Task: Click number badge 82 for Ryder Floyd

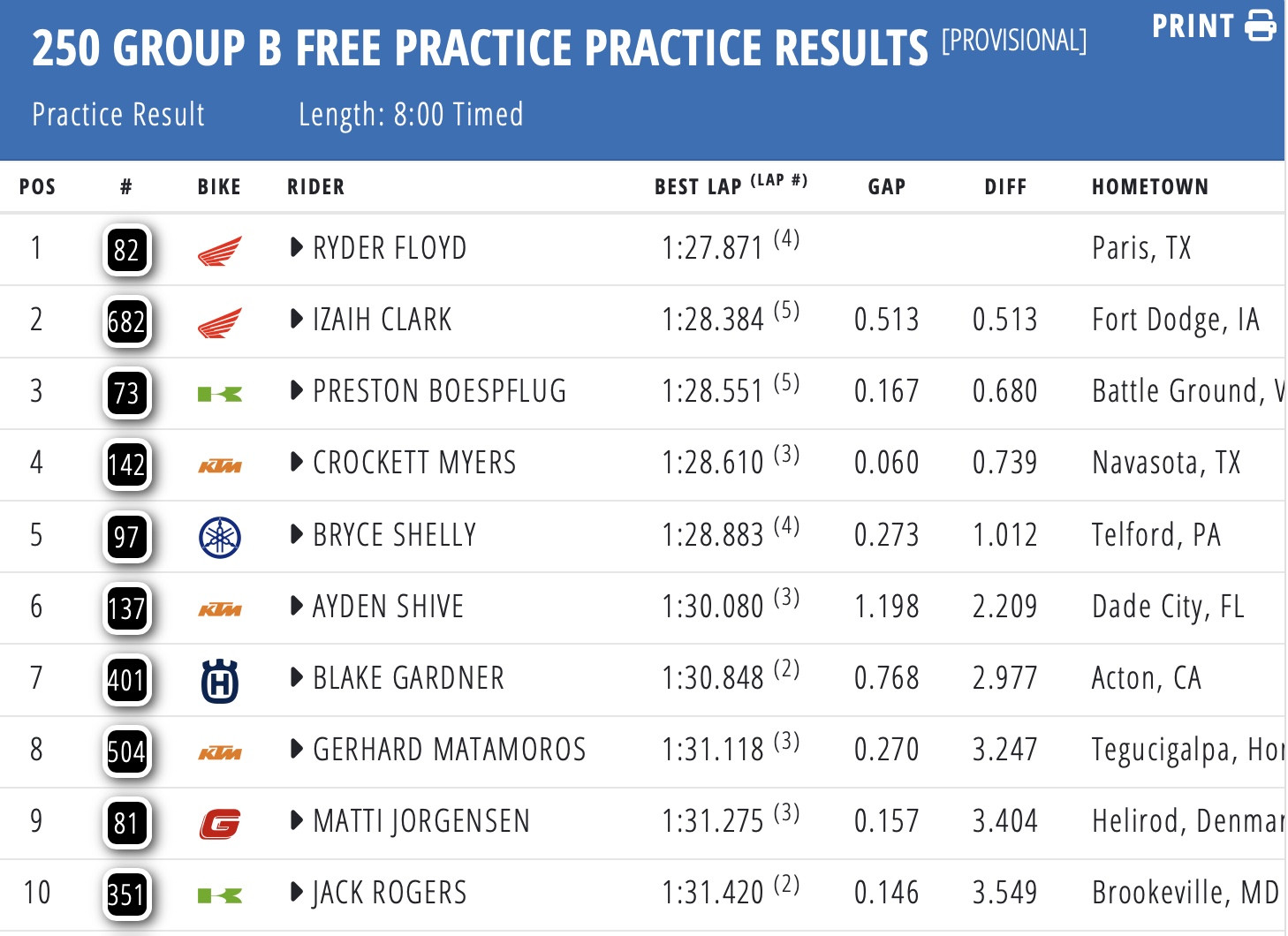Action: tap(126, 251)
